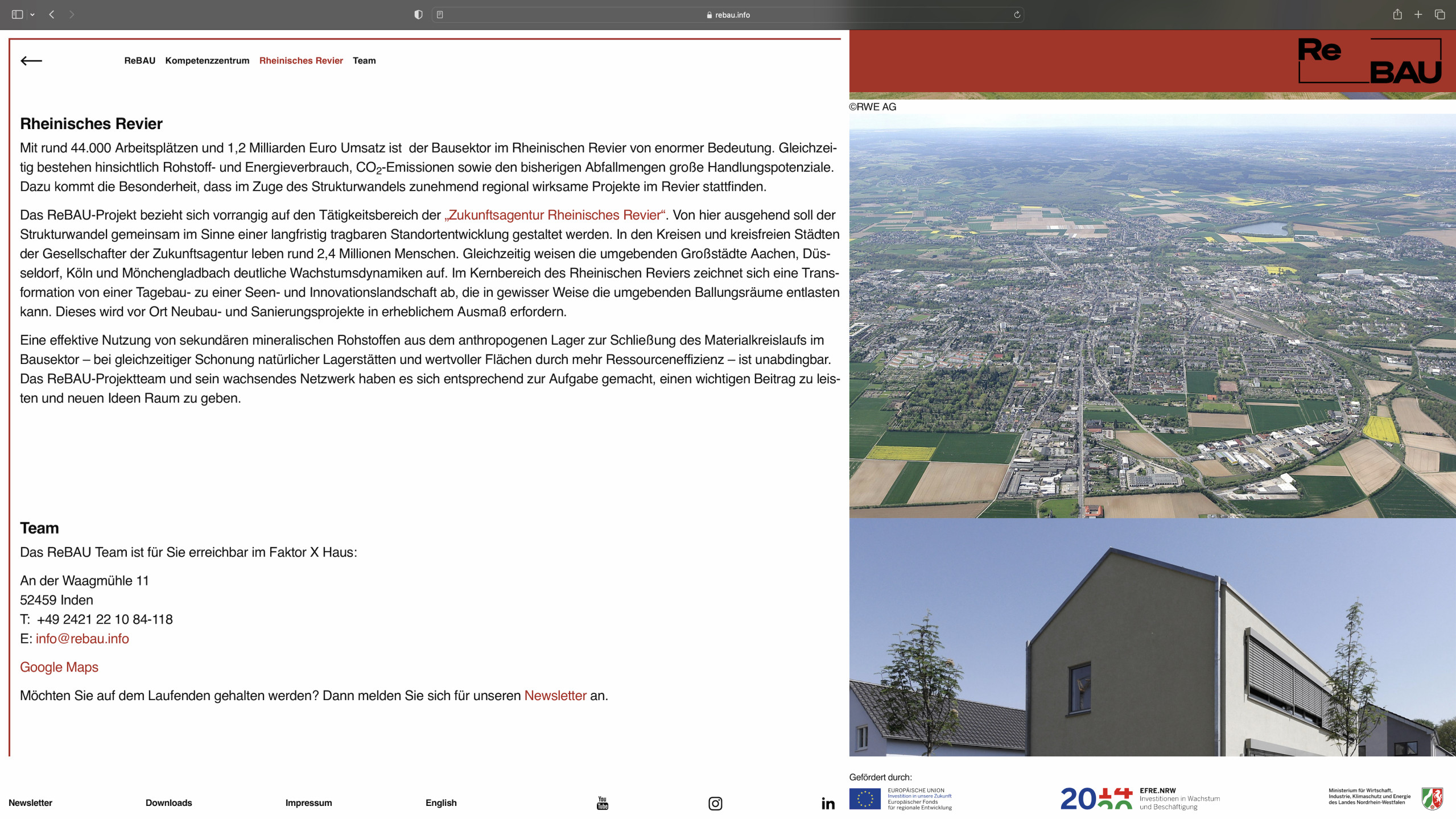This screenshot has width=1456, height=819.
Task: Click the back arrow on the page
Action: point(31,61)
